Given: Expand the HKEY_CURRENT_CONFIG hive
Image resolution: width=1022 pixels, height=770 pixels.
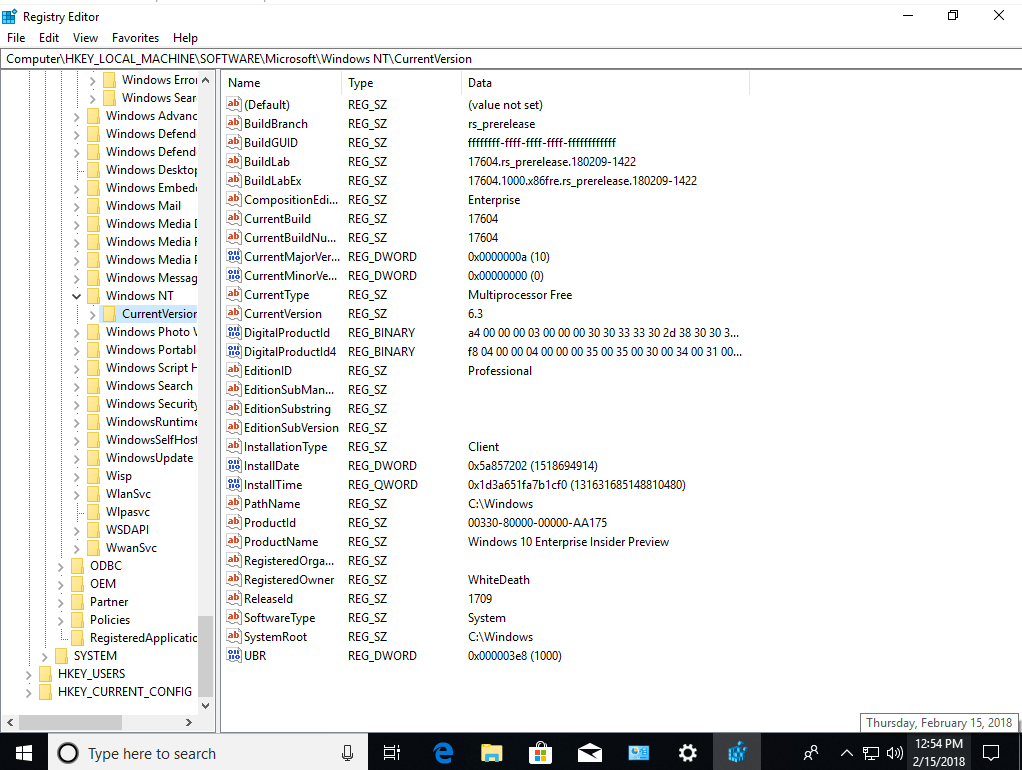Looking at the screenshot, I should (28, 692).
